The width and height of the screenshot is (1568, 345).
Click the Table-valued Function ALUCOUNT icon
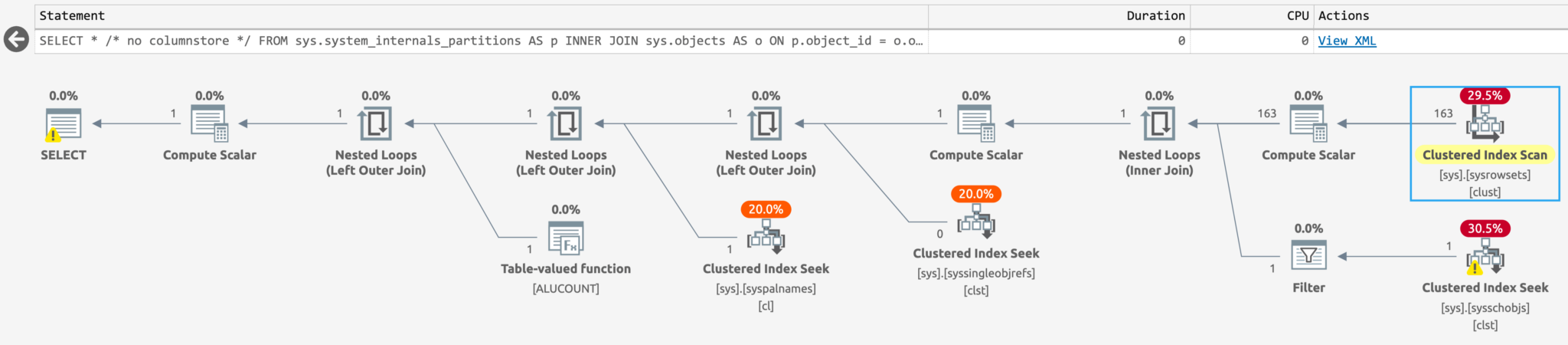tap(566, 238)
